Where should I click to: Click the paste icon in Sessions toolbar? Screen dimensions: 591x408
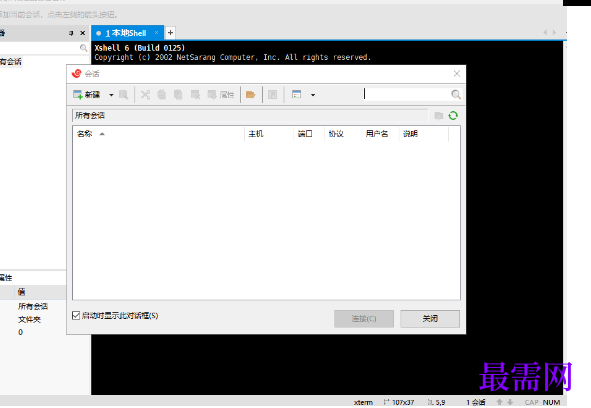coord(178,94)
